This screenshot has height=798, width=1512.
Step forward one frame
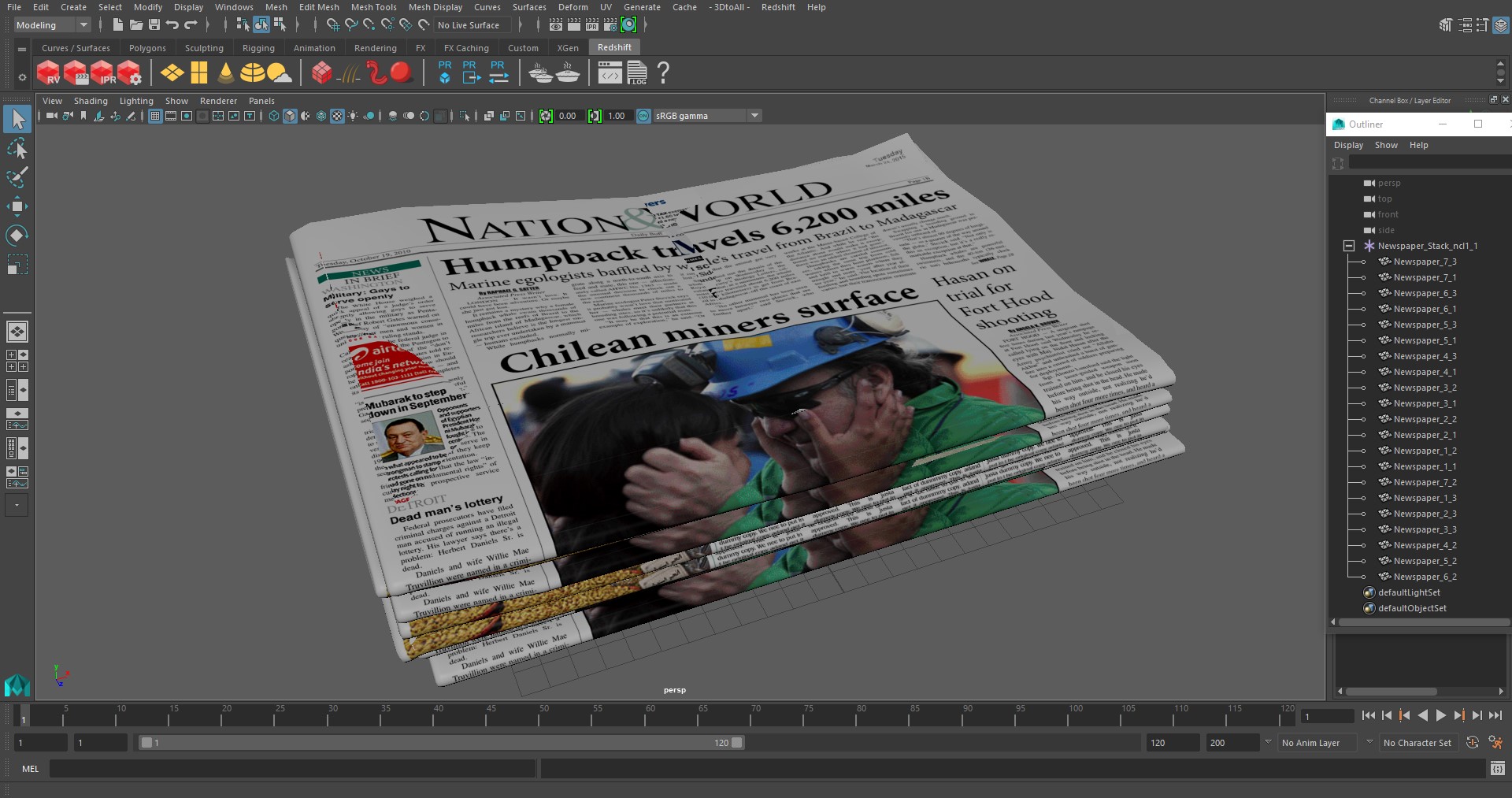coord(1477,715)
